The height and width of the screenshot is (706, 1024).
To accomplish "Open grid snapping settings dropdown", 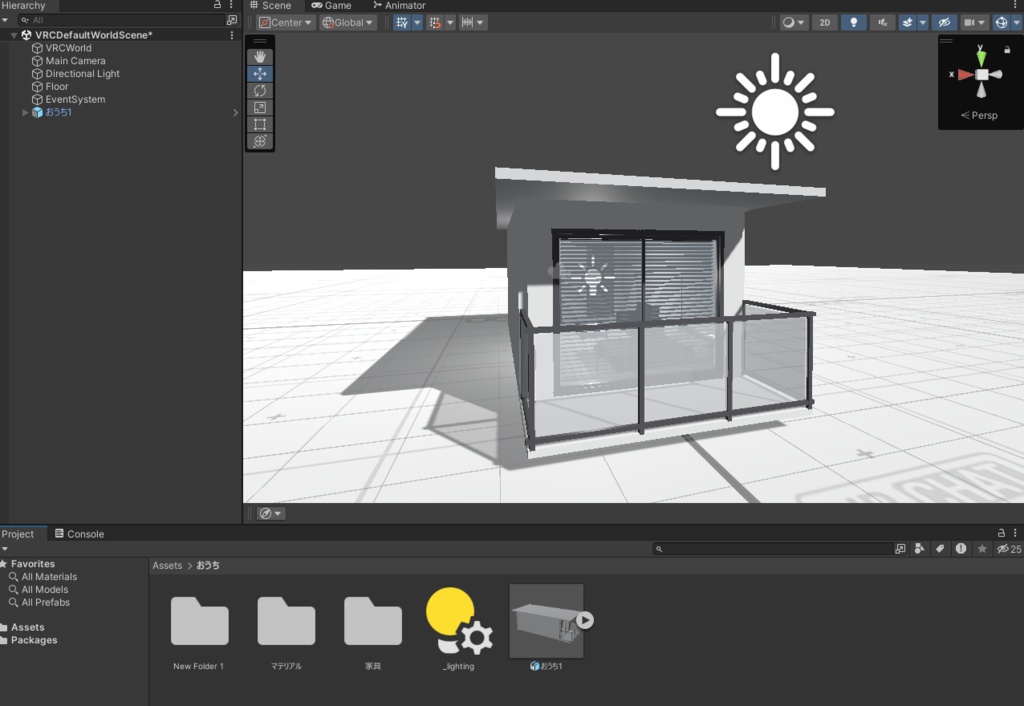I will click(450, 22).
